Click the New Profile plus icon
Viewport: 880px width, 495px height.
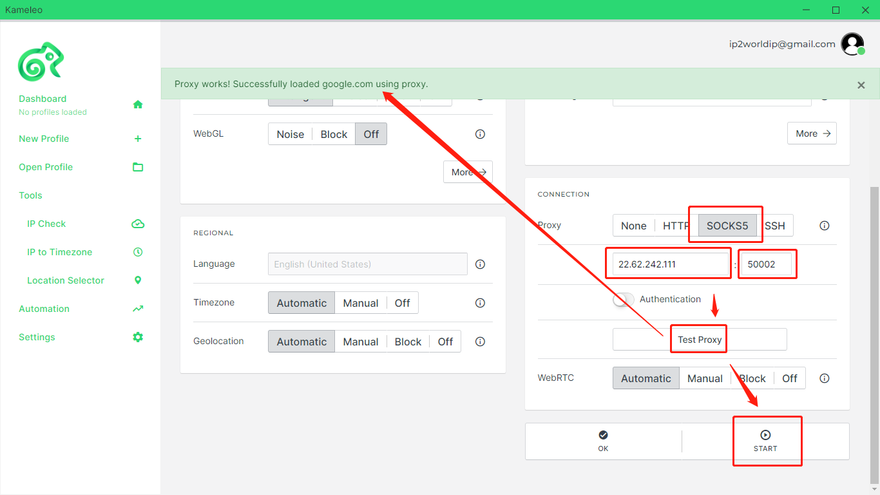pyautogui.click(x=138, y=139)
